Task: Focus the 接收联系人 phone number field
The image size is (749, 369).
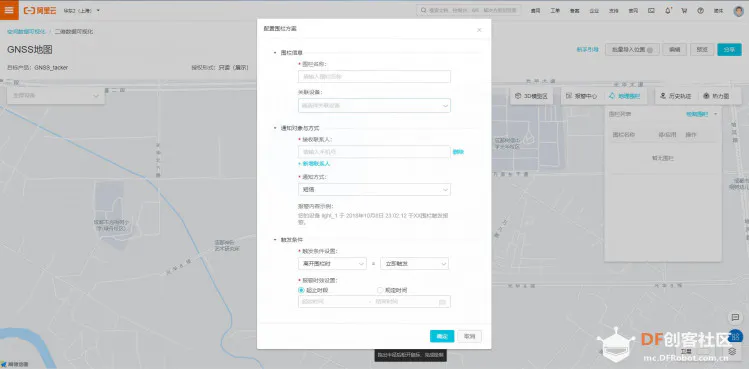Action: [x=374, y=152]
